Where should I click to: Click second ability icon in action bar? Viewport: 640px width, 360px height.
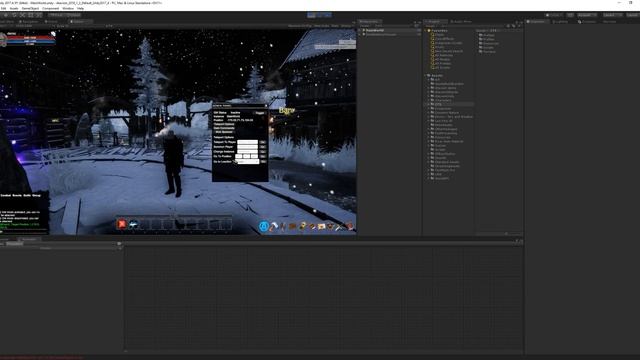tap(133, 224)
